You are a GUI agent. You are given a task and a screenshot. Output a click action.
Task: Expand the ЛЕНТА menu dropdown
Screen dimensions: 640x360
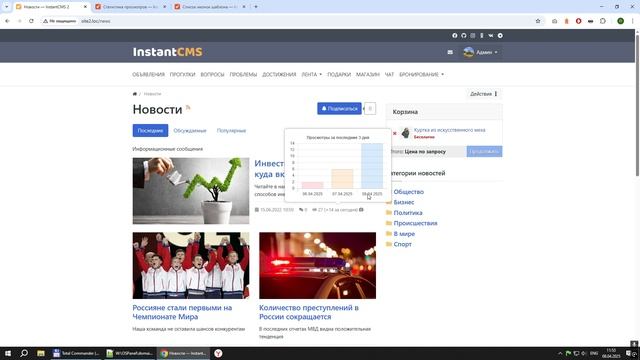pyautogui.click(x=312, y=74)
